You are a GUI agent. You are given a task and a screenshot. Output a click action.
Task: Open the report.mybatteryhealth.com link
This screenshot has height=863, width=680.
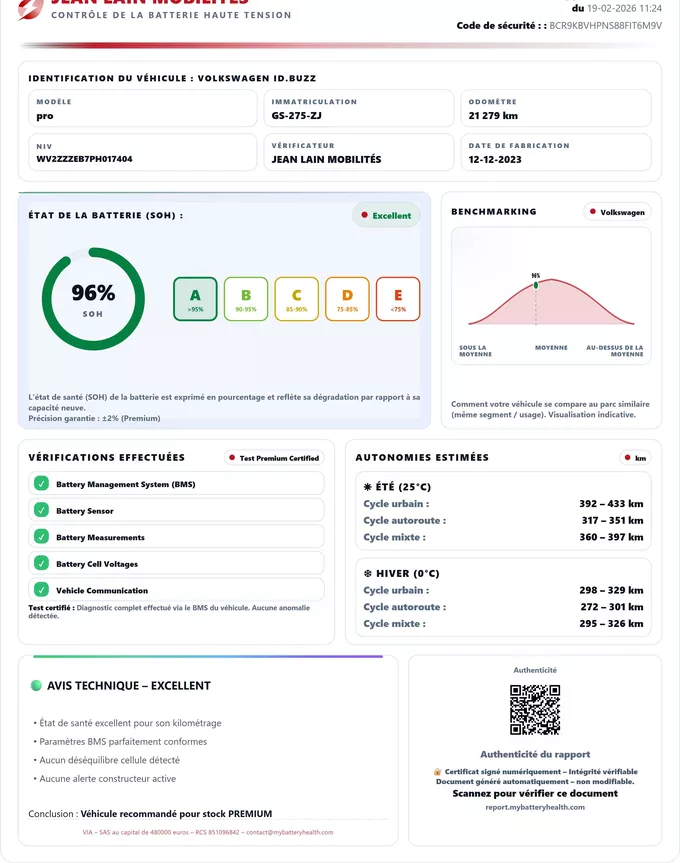click(535, 807)
